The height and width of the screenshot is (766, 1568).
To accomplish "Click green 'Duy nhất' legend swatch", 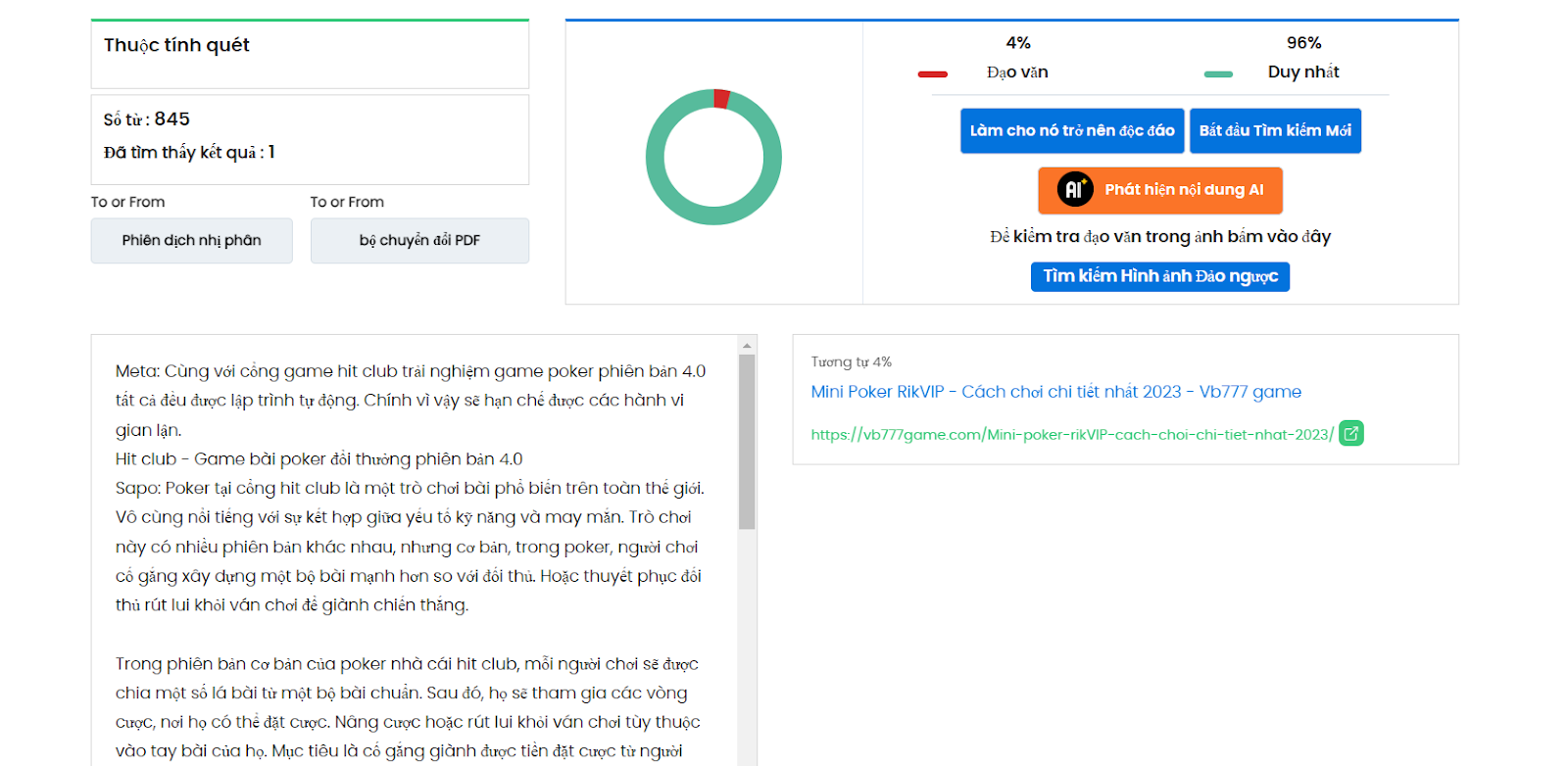I will [x=1218, y=73].
